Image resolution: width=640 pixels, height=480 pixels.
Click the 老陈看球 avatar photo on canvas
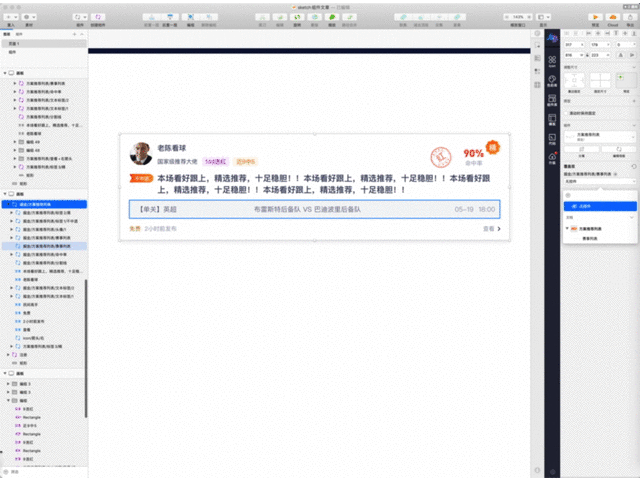coord(141,153)
